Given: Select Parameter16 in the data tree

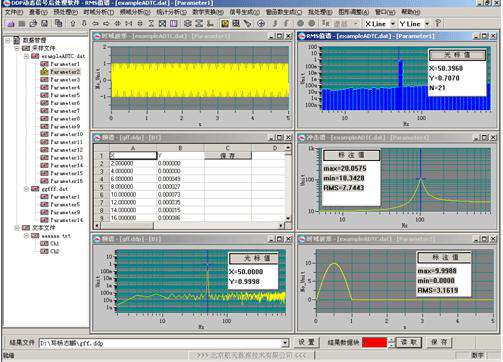Looking at the screenshot, I should [x=67, y=181].
